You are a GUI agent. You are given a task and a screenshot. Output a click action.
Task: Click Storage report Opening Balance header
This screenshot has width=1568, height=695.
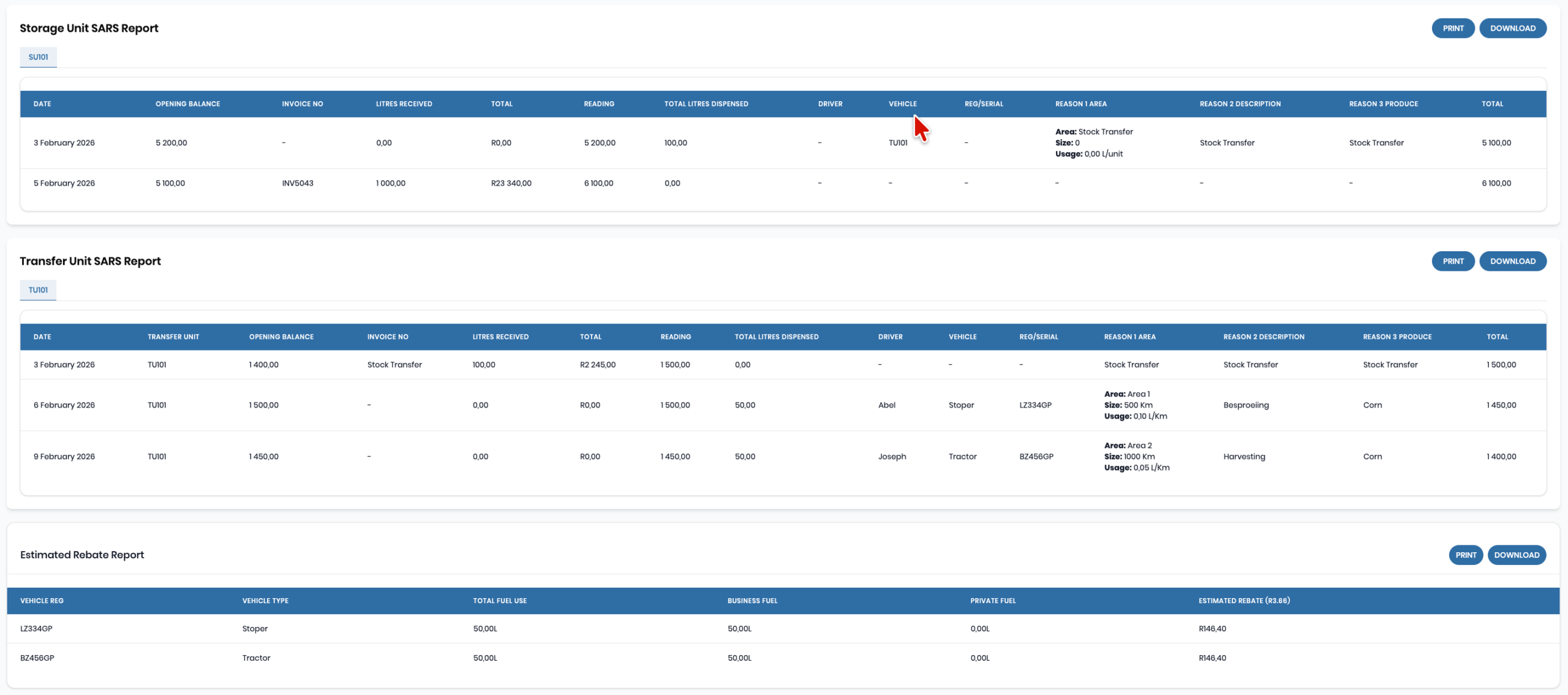point(187,104)
